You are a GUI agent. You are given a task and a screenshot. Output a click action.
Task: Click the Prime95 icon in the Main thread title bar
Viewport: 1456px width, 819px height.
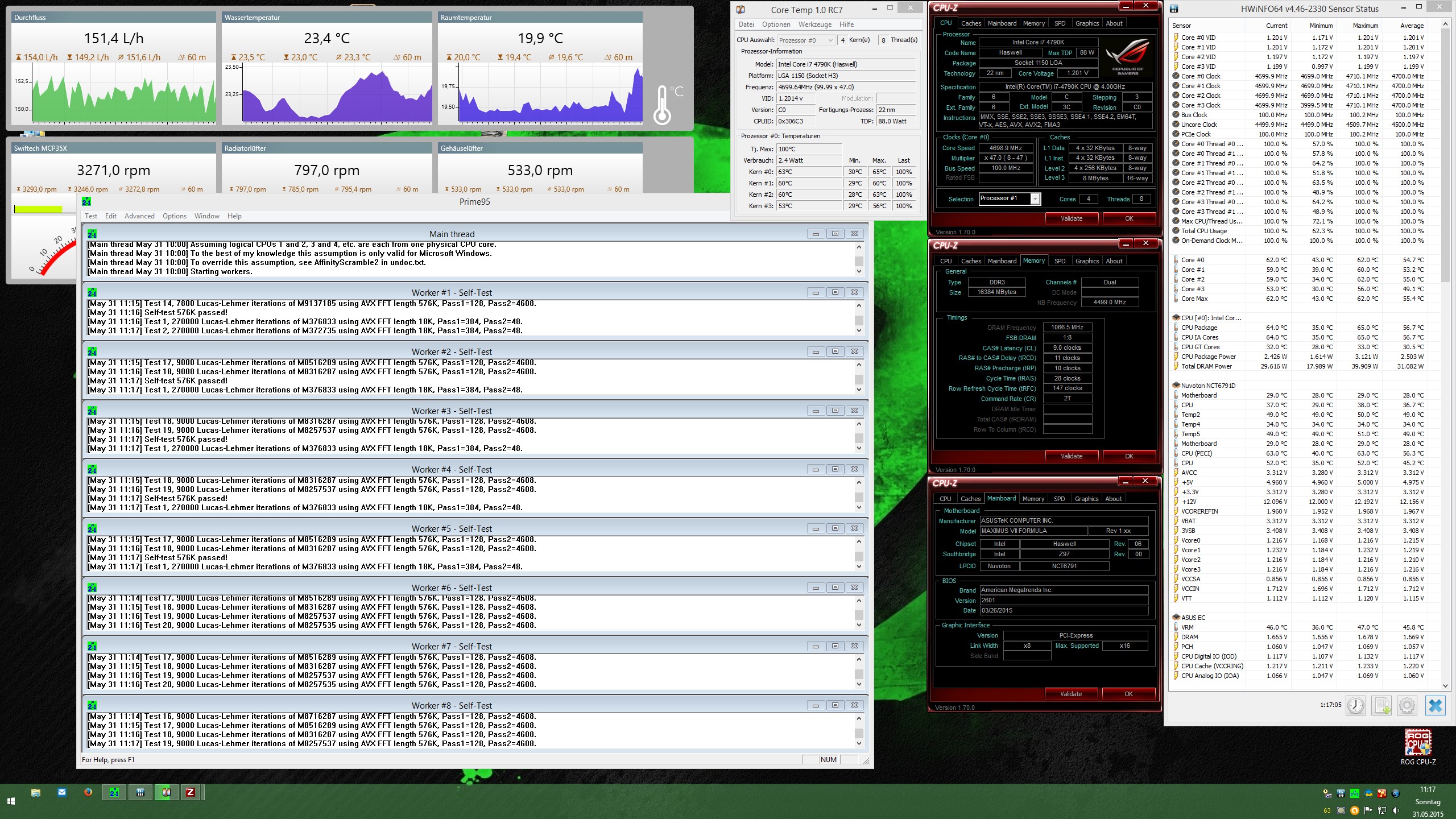92,234
